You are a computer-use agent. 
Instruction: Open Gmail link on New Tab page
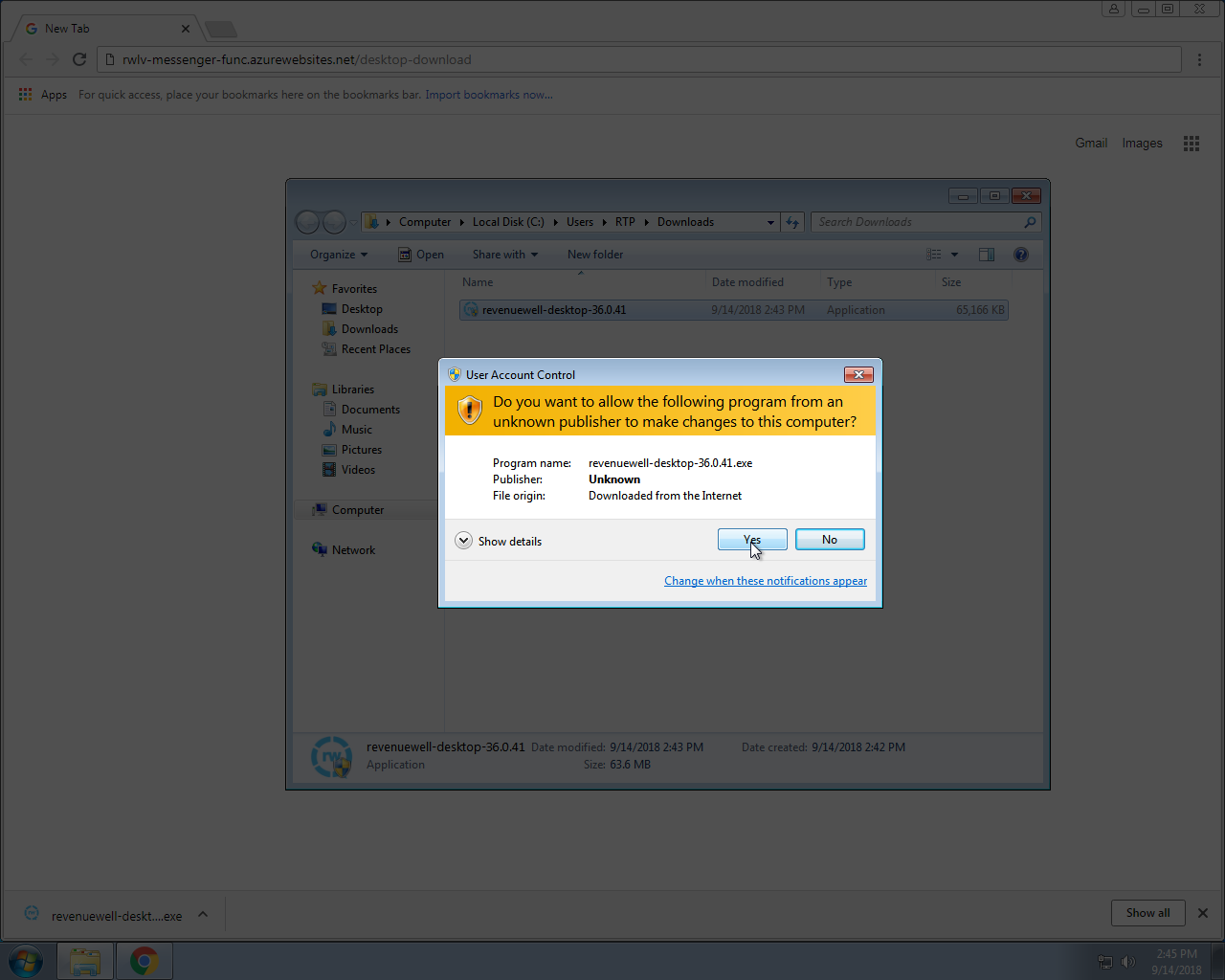tap(1091, 143)
